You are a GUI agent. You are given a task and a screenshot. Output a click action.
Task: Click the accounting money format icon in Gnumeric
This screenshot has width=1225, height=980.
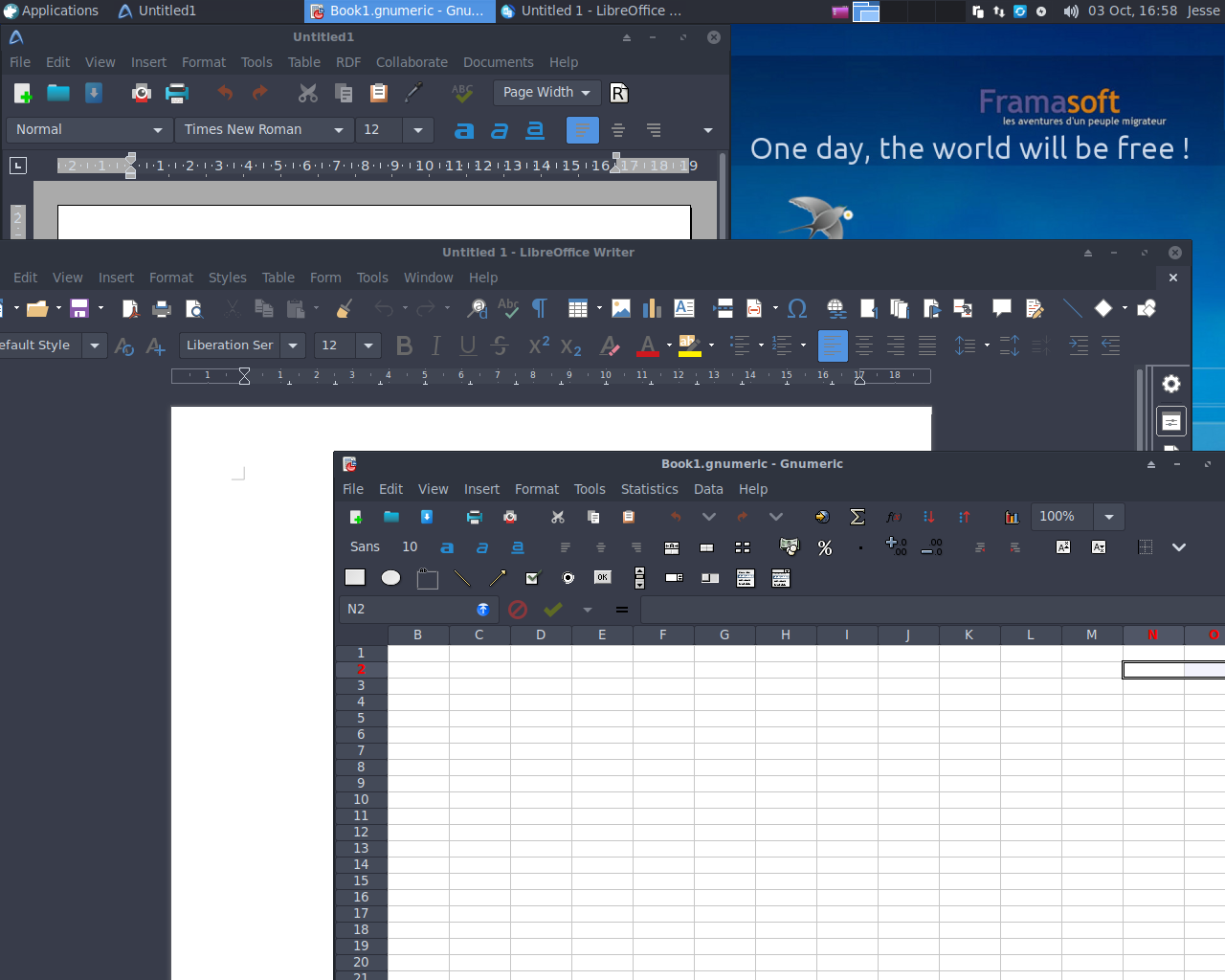[x=790, y=547]
